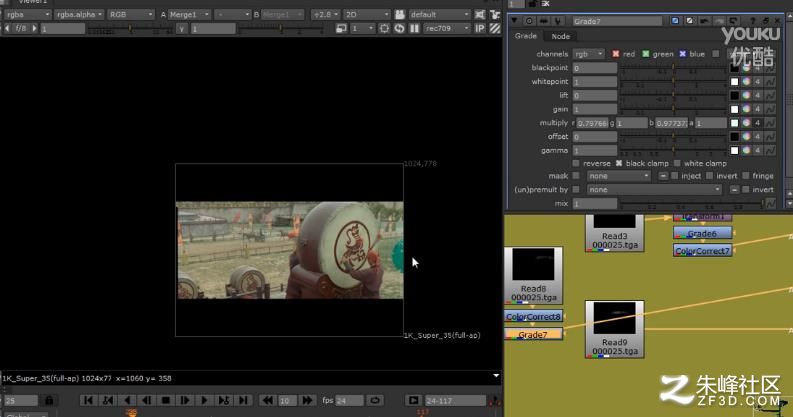Click the Grade7 center node icon
The width and height of the screenshot is (793, 417).
click(529, 21)
